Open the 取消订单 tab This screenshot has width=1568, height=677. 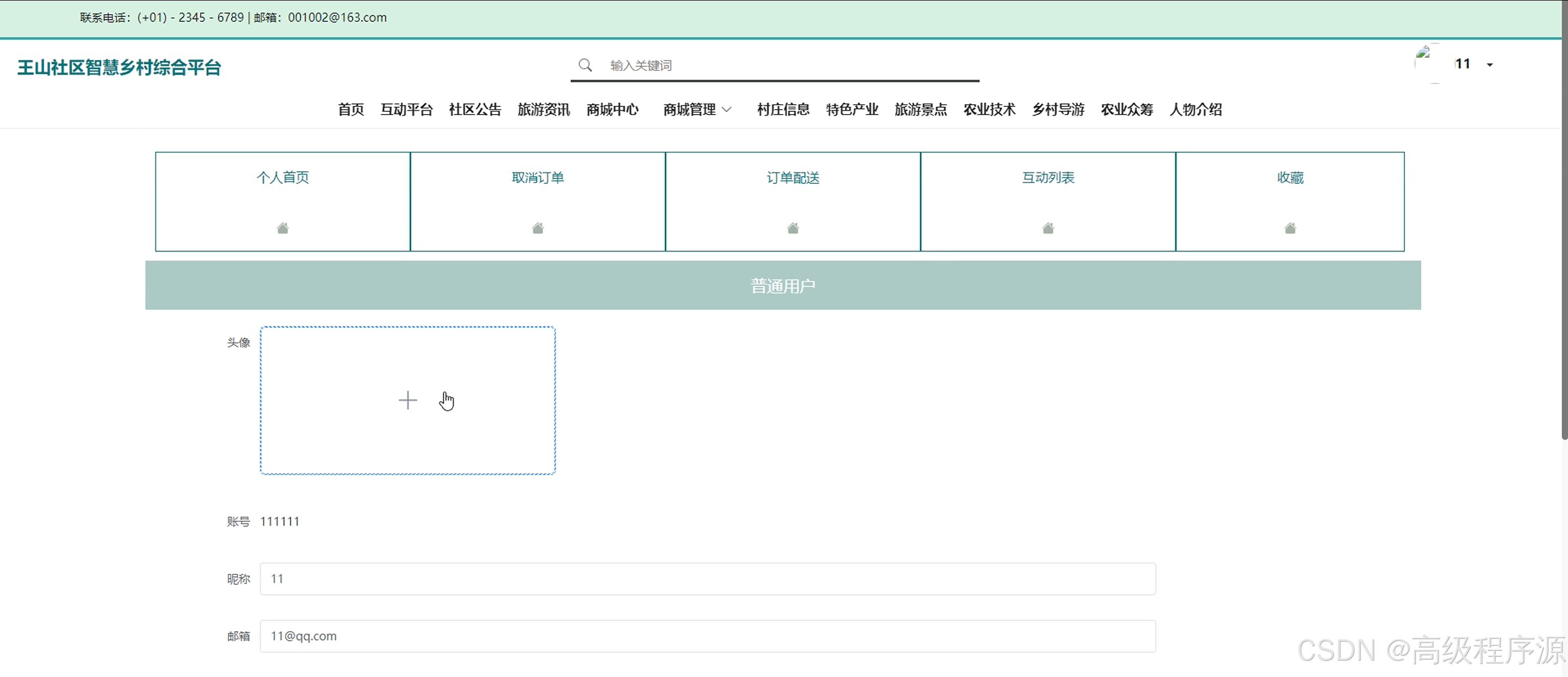tap(538, 178)
